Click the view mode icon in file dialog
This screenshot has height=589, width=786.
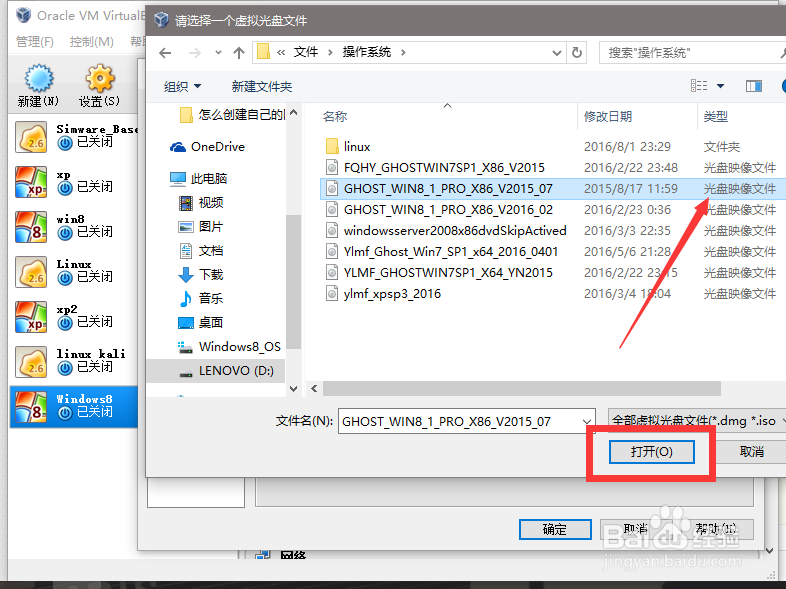(699, 86)
